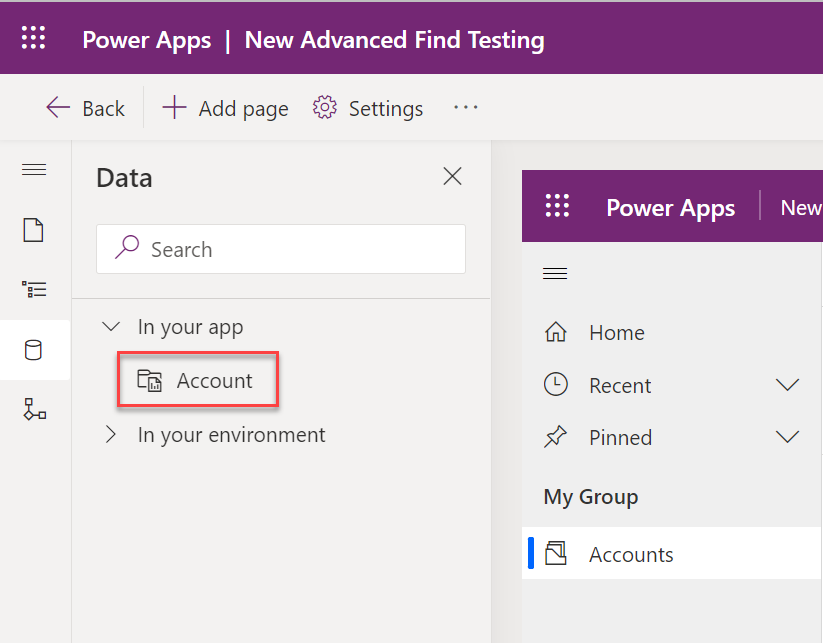Open the Automation flow icon in rail
The image size is (823, 643).
tap(35, 409)
